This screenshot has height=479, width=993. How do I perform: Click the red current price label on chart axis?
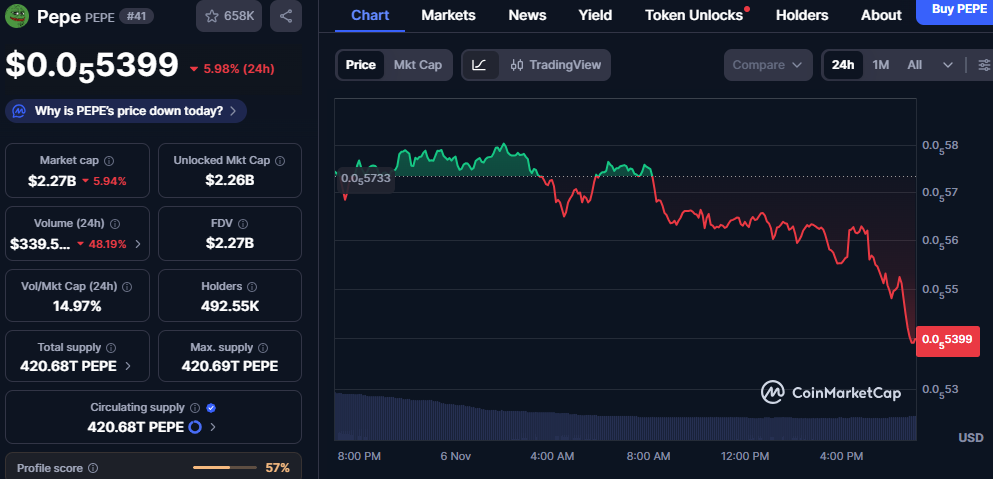pyautogui.click(x=949, y=340)
